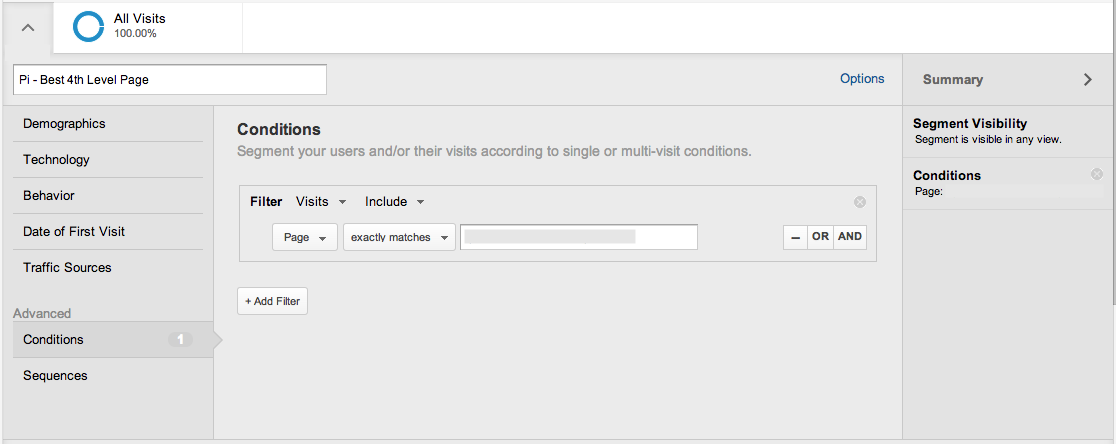Screen dimensions: 1116x444
Task: Switch to Traffic Sources section
Action: (67, 268)
